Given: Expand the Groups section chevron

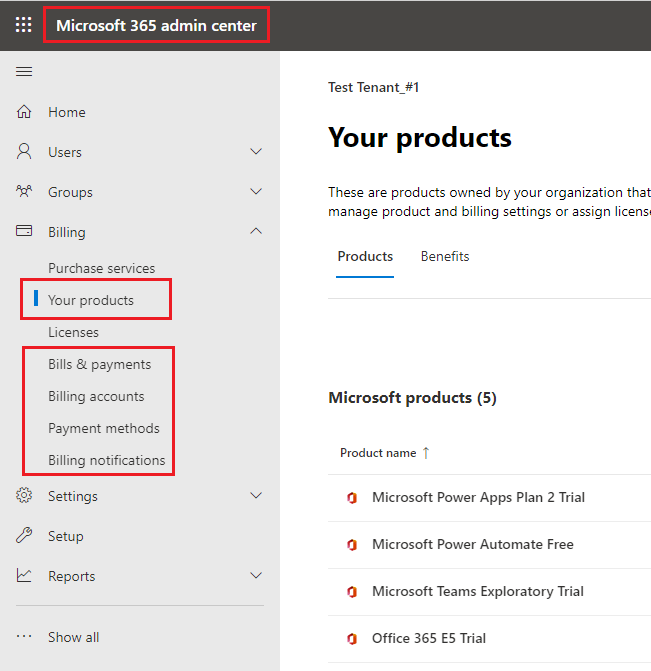Looking at the screenshot, I should (x=256, y=191).
